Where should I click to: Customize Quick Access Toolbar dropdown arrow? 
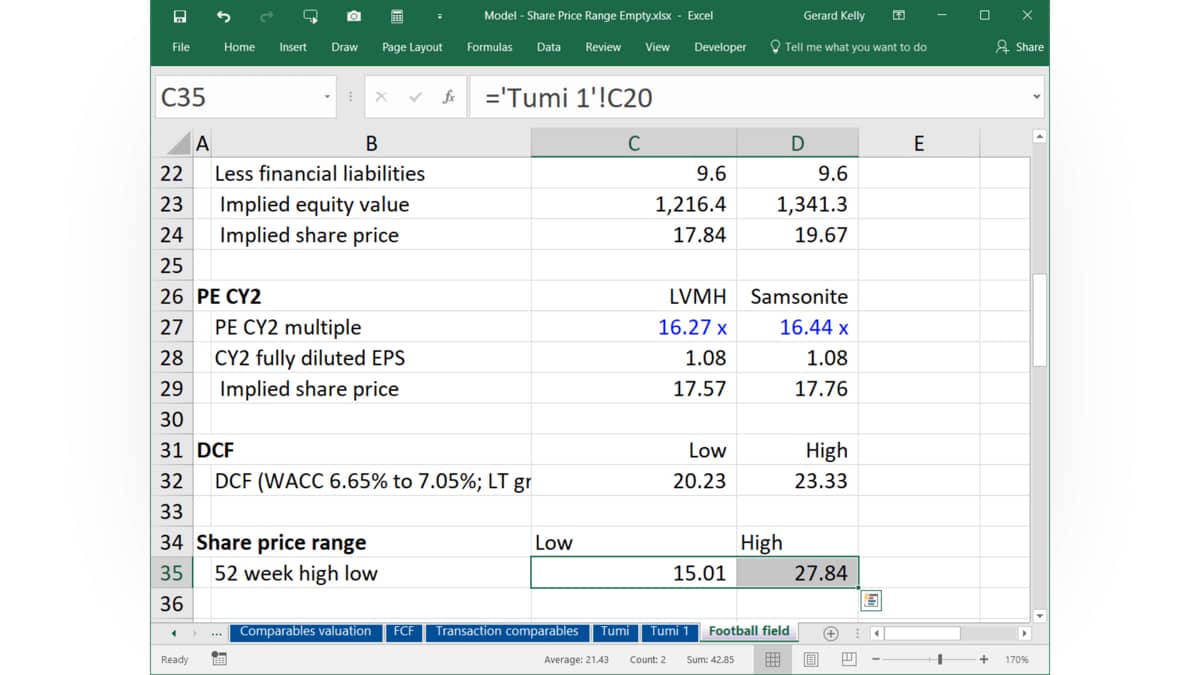tap(440, 16)
